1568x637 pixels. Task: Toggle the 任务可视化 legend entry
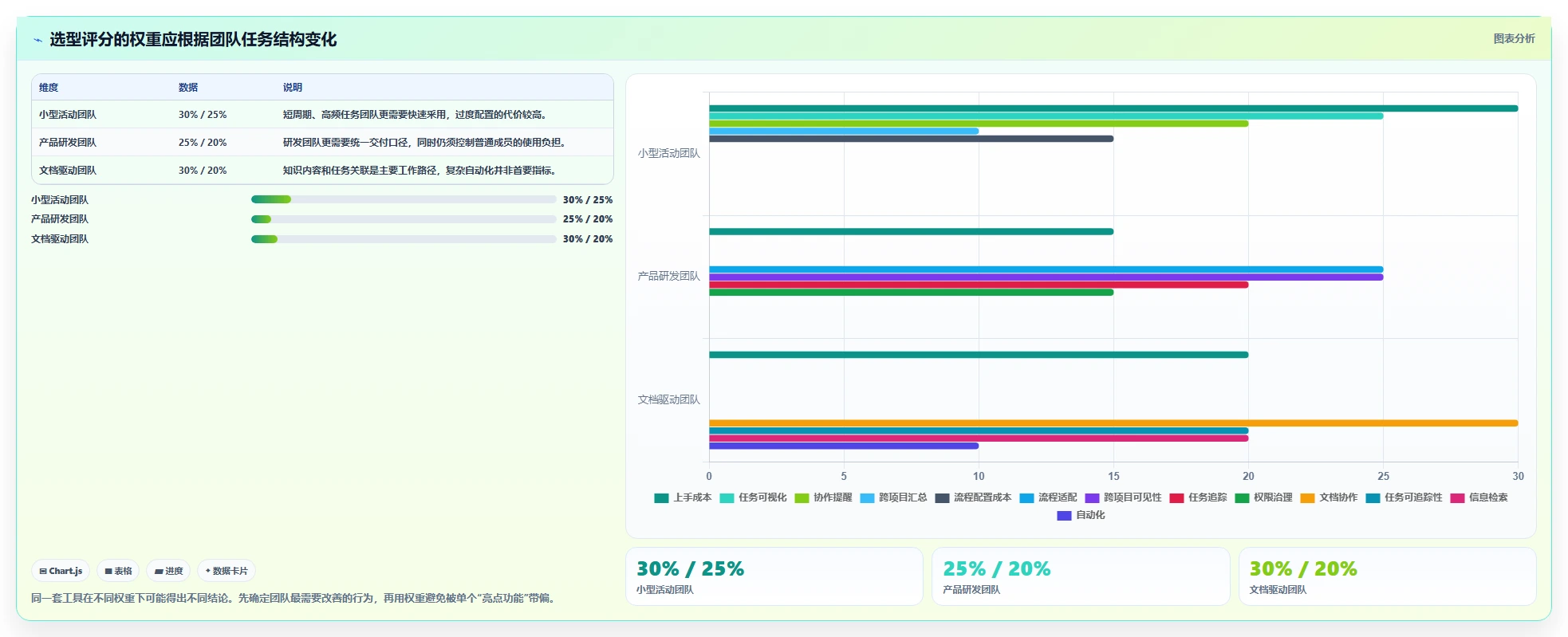point(753,497)
